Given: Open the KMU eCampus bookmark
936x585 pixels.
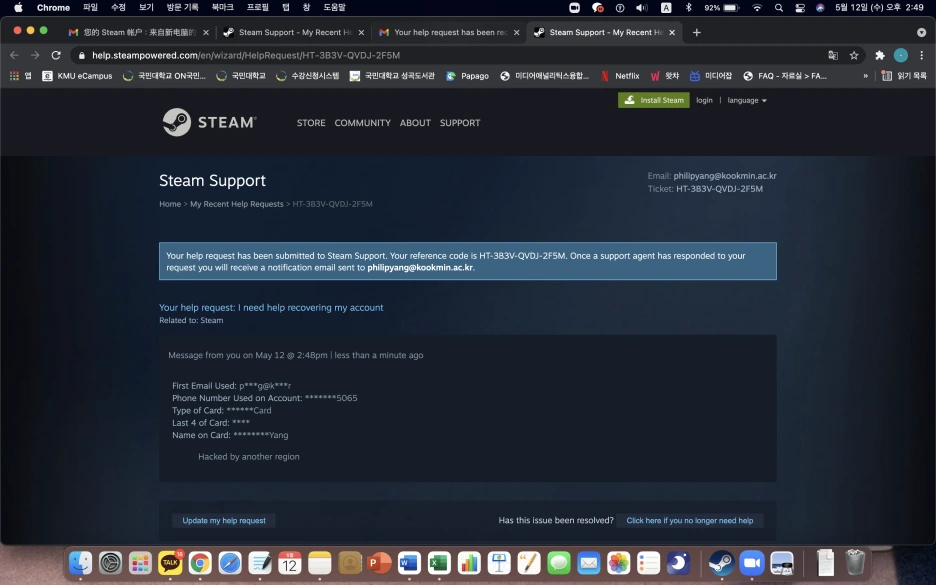Looking at the screenshot, I should click(78, 76).
